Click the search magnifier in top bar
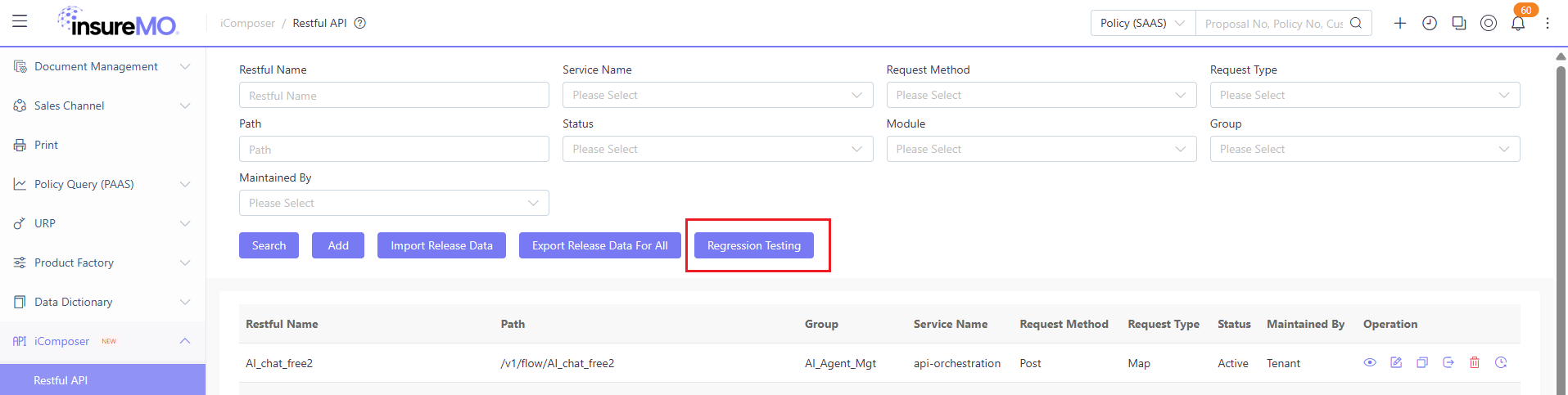The image size is (1568, 395). tap(1356, 23)
